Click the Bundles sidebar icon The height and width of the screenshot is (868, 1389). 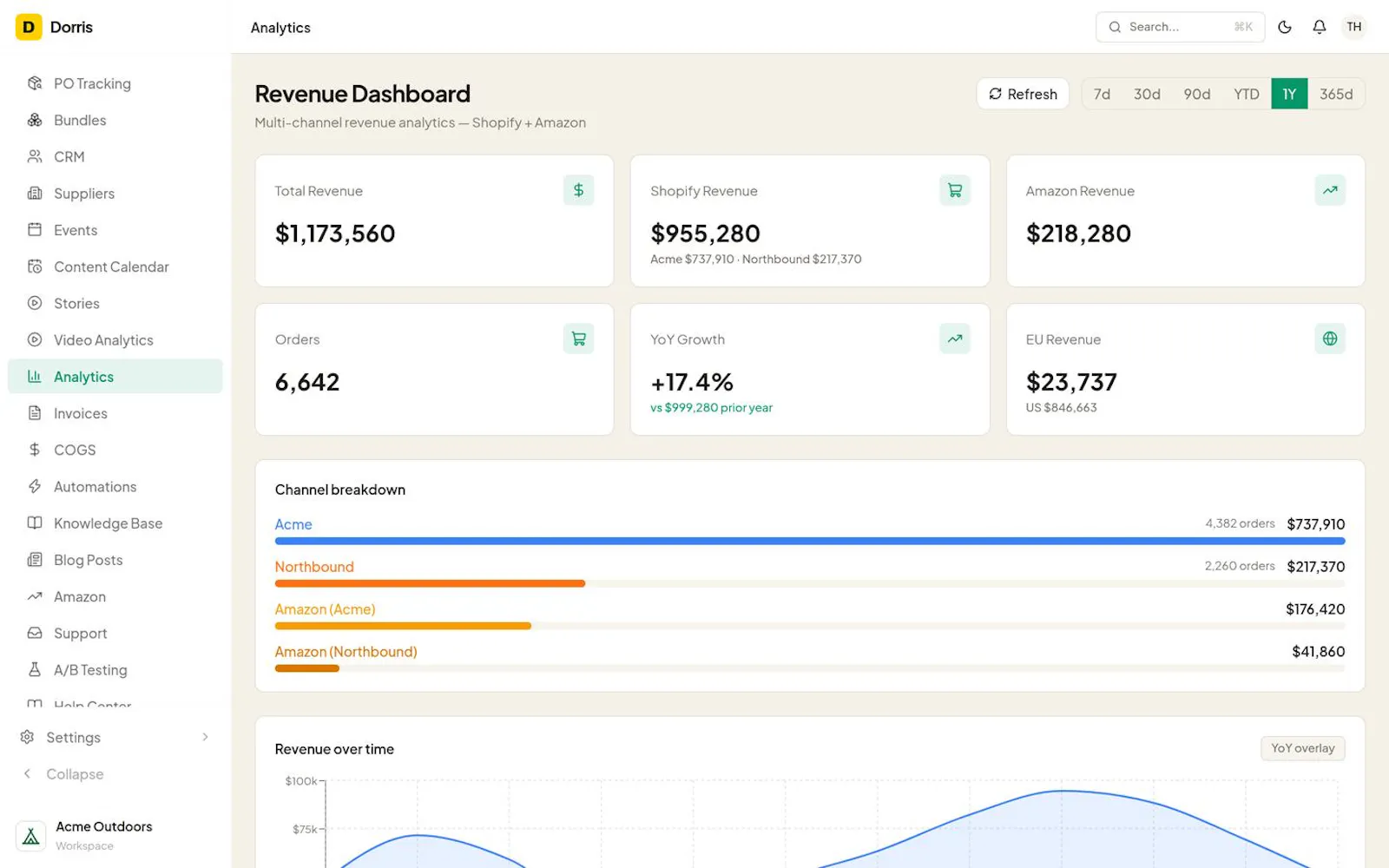tap(35, 120)
